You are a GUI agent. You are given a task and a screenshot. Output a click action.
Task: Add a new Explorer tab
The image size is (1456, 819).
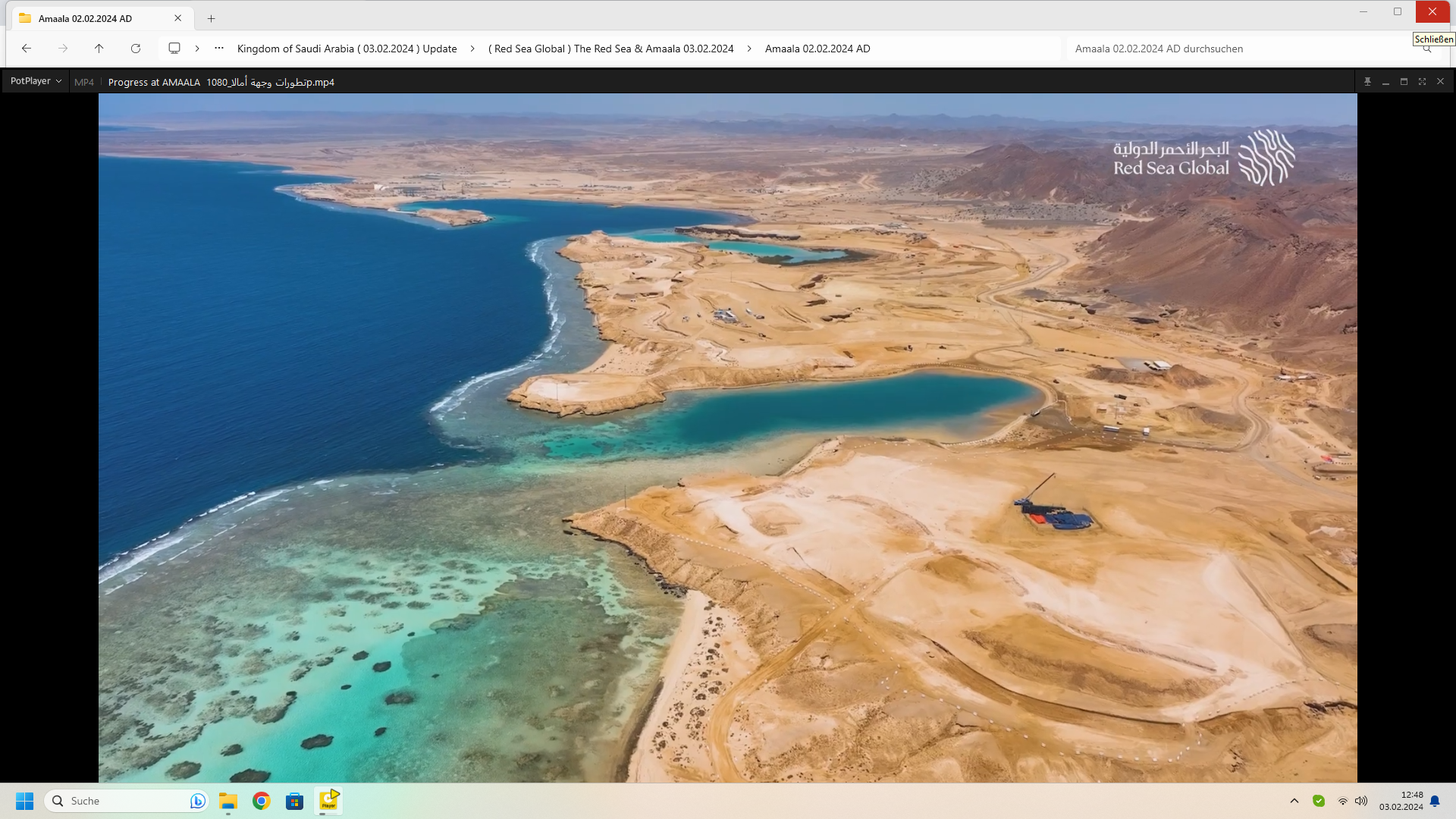tap(212, 18)
